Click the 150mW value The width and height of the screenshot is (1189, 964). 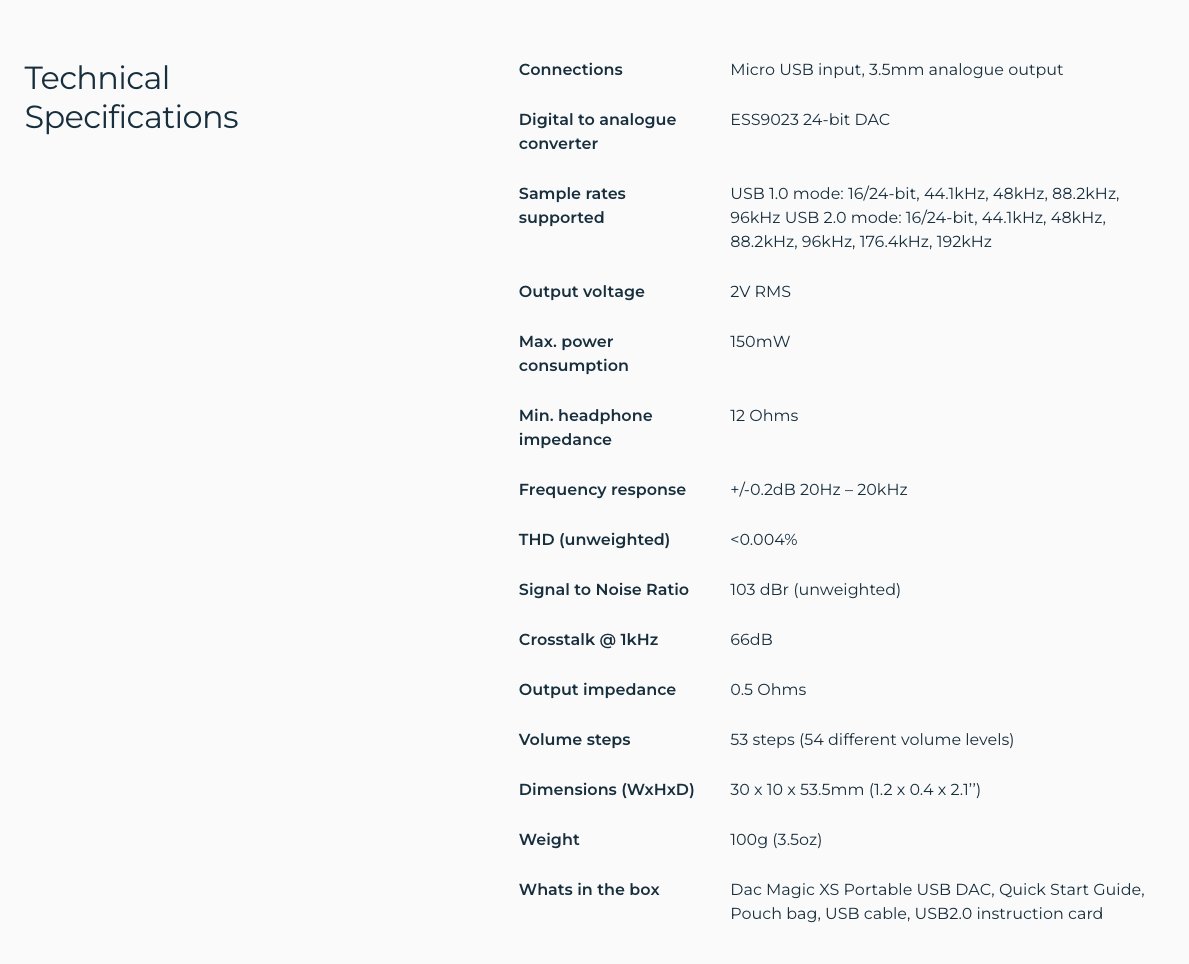pos(759,341)
